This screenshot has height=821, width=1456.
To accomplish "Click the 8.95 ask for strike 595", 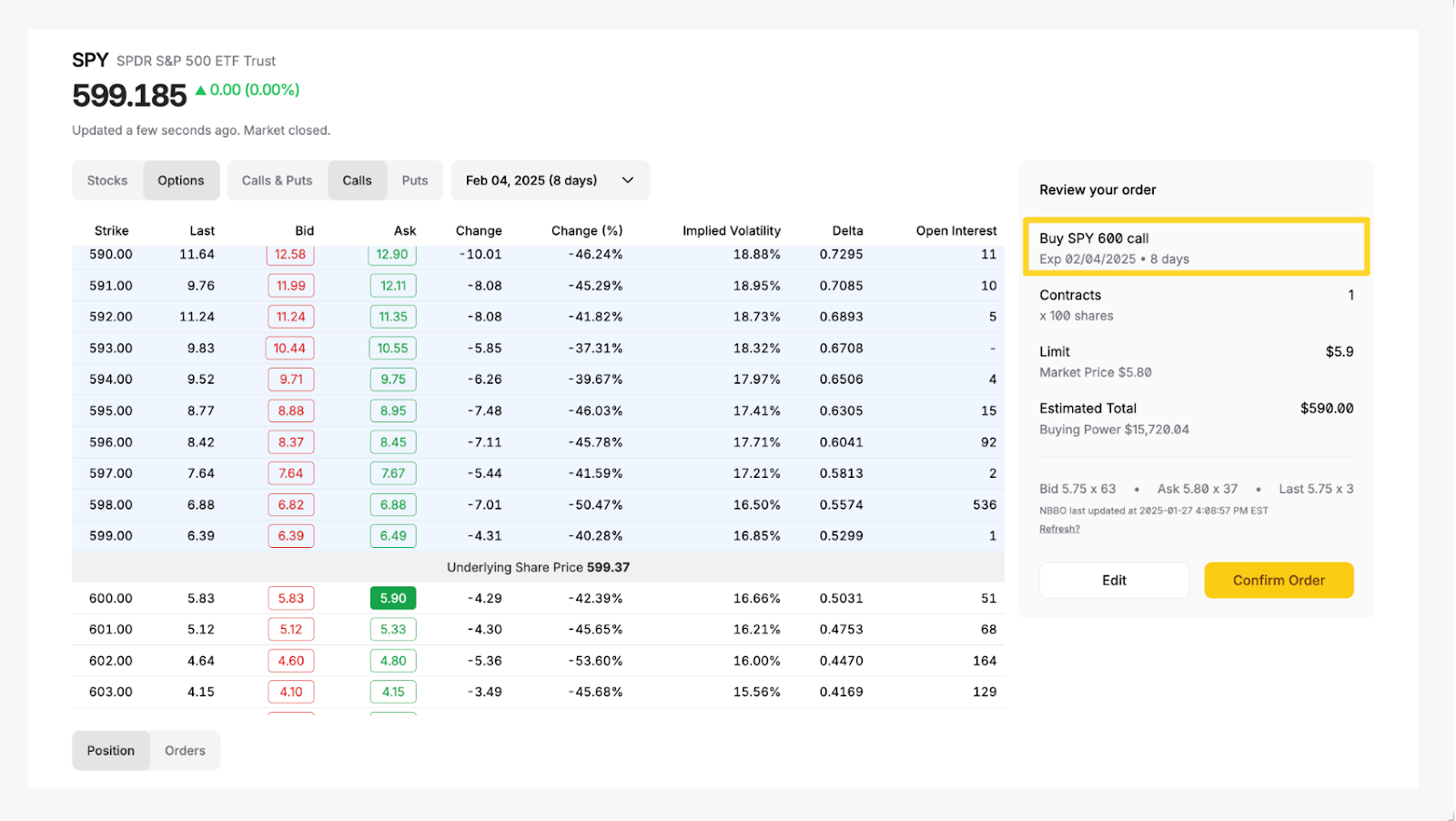I will 393,410.
